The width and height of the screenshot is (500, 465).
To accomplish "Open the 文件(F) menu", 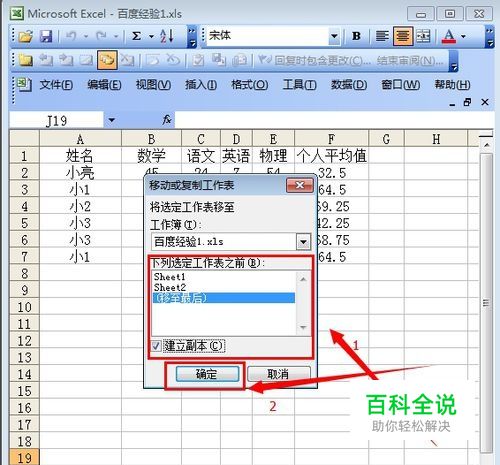I will [56, 85].
